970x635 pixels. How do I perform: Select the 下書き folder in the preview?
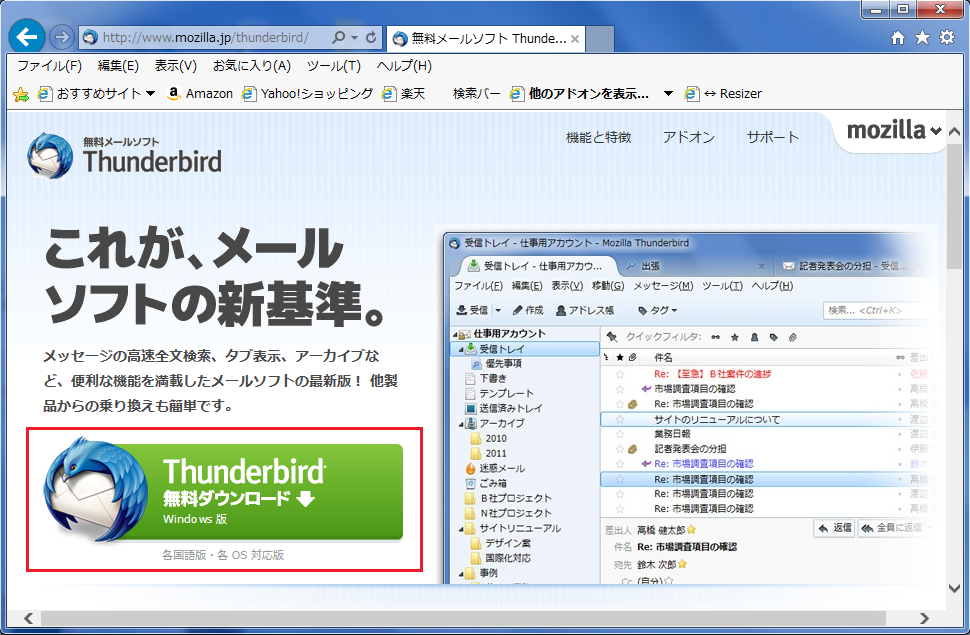tap(486, 378)
